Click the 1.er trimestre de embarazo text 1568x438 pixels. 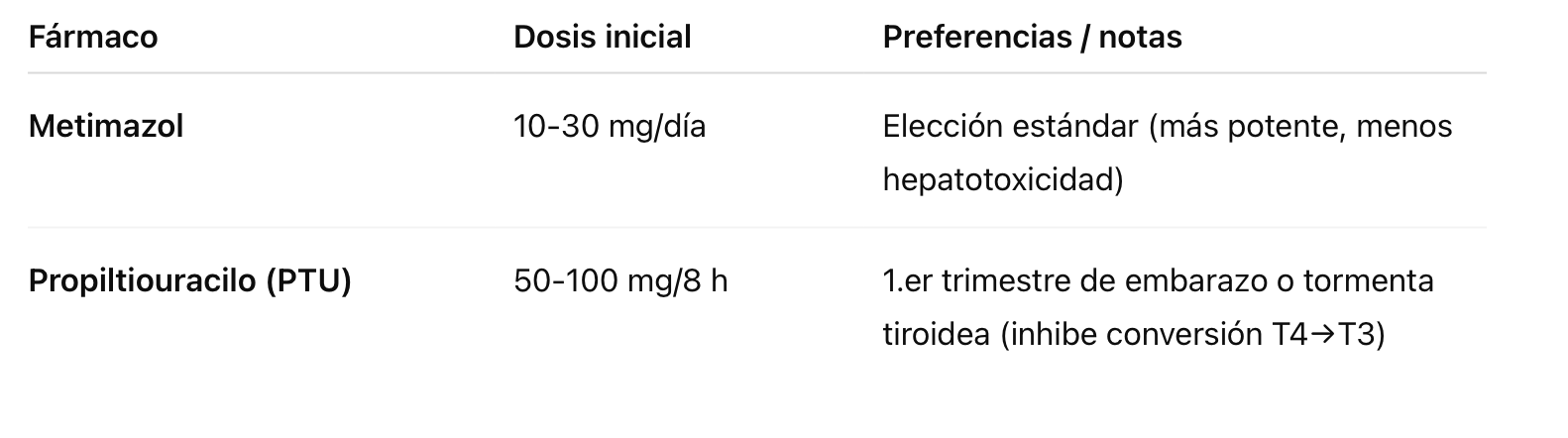(1073, 281)
